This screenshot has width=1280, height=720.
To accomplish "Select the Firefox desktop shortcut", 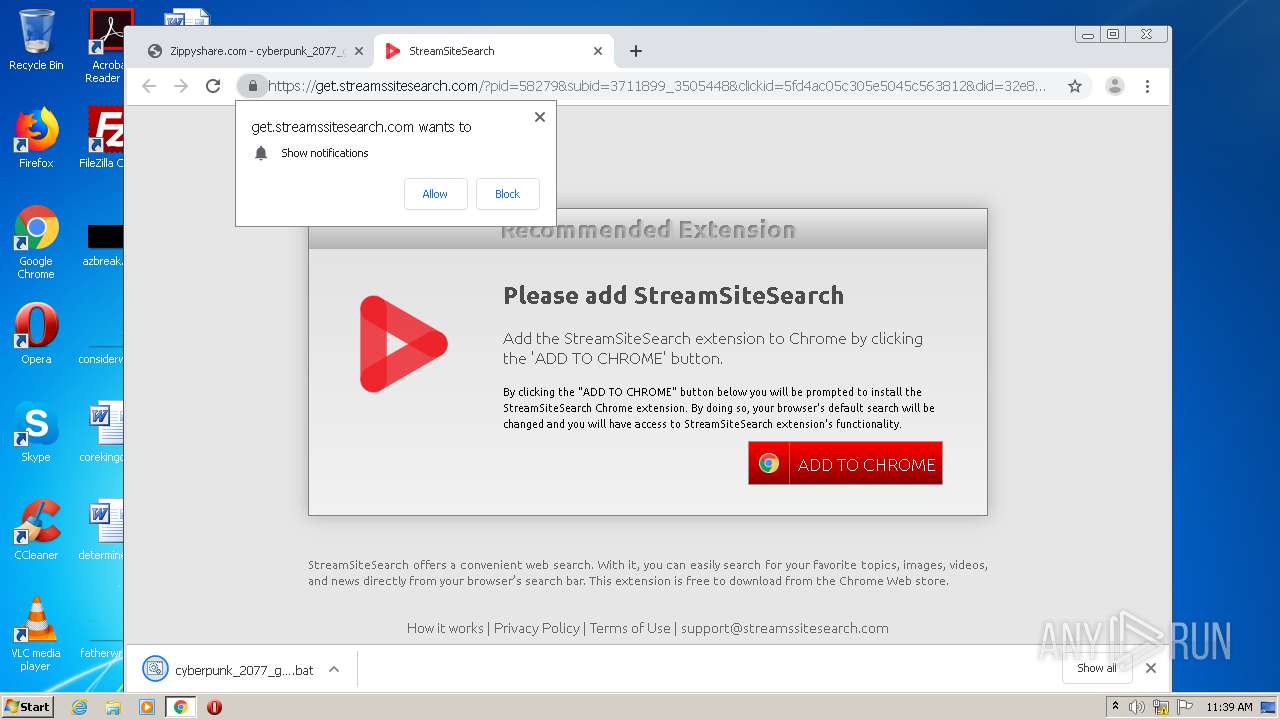I will [x=36, y=137].
